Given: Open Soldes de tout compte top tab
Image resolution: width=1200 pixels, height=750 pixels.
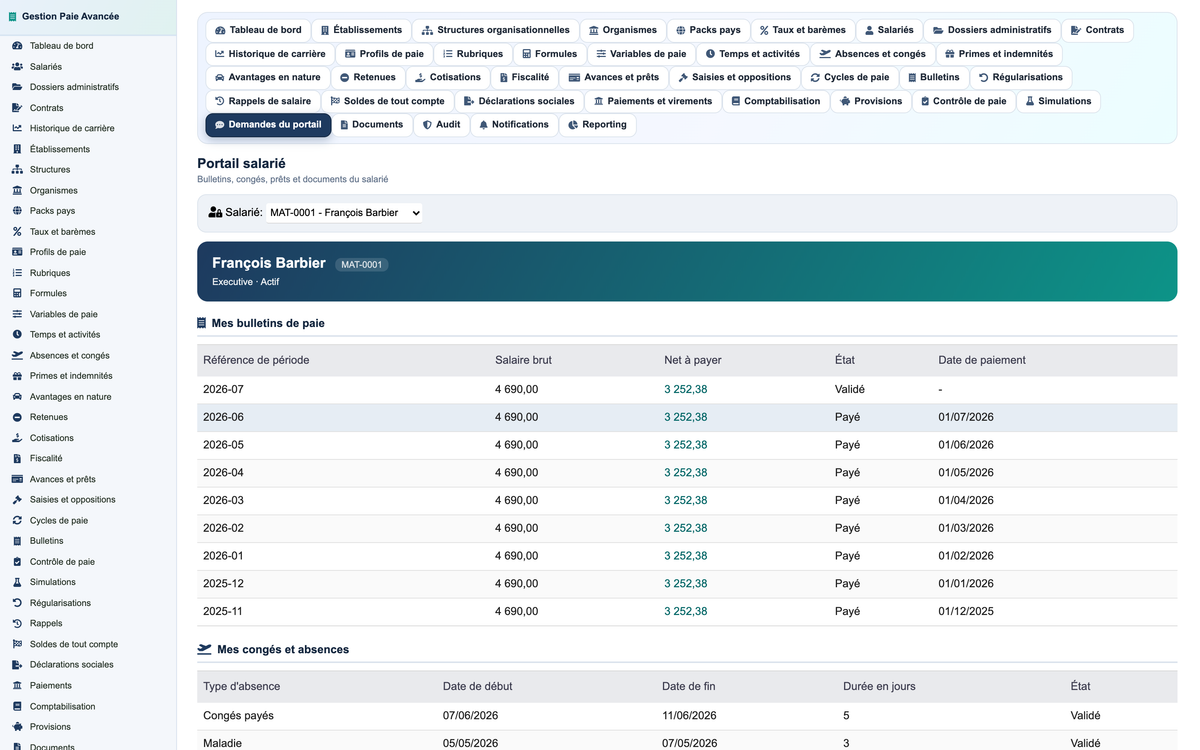Looking at the screenshot, I should click(x=387, y=101).
